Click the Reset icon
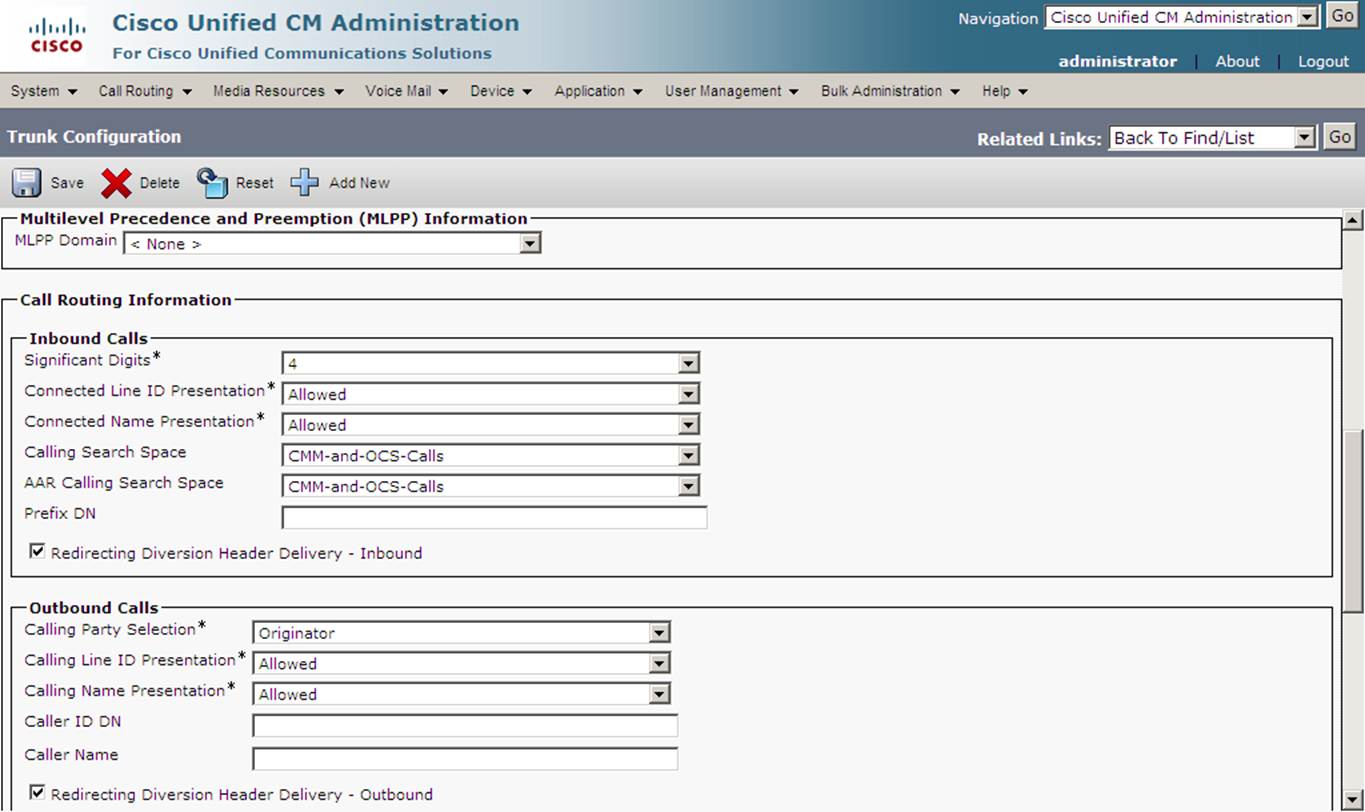This screenshot has height=812, width=1365. click(x=212, y=183)
